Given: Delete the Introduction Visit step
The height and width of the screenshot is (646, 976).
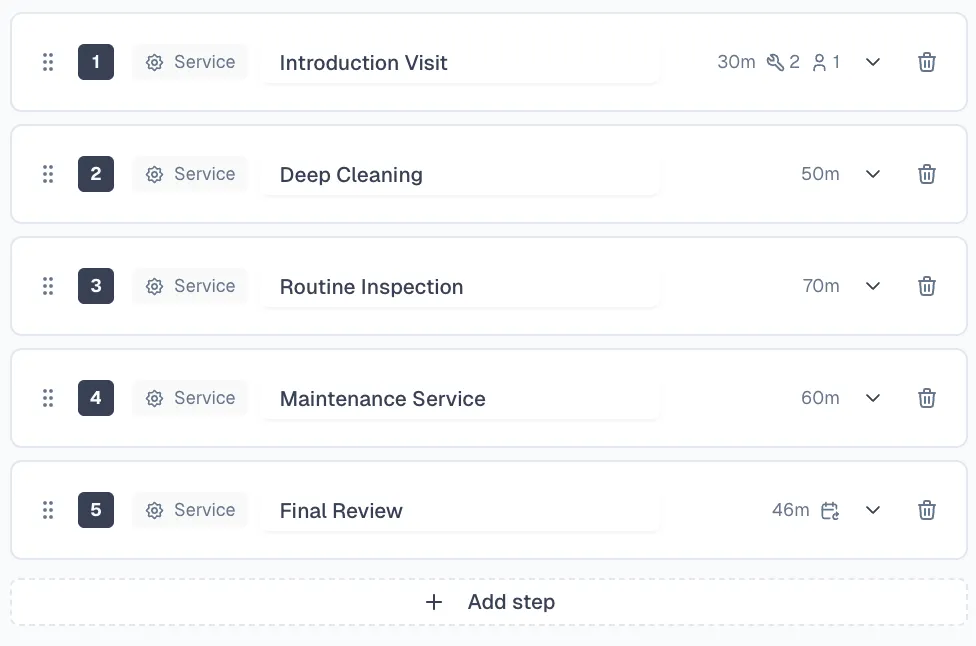Looking at the screenshot, I should point(927,62).
